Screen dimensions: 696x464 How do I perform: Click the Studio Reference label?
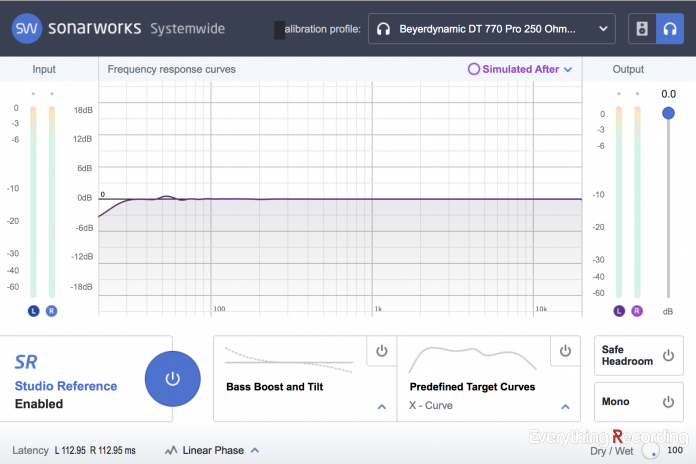tap(66, 386)
